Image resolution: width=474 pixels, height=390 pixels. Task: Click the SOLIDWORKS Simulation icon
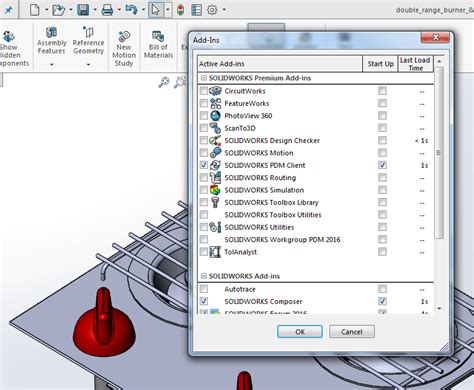[215, 190]
